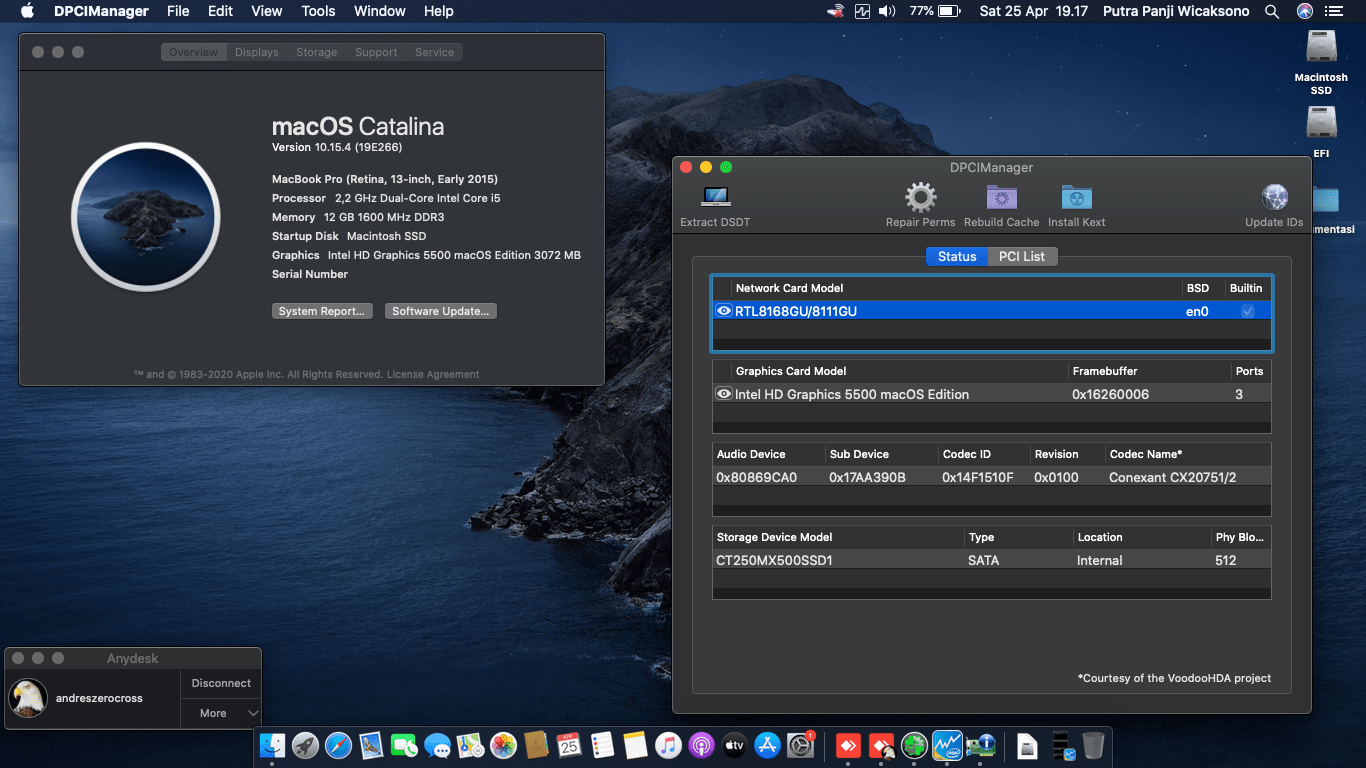Open Install Kext in DPCIManager toolbar
The height and width of the screenshot is (768, 1366).
1077,196
